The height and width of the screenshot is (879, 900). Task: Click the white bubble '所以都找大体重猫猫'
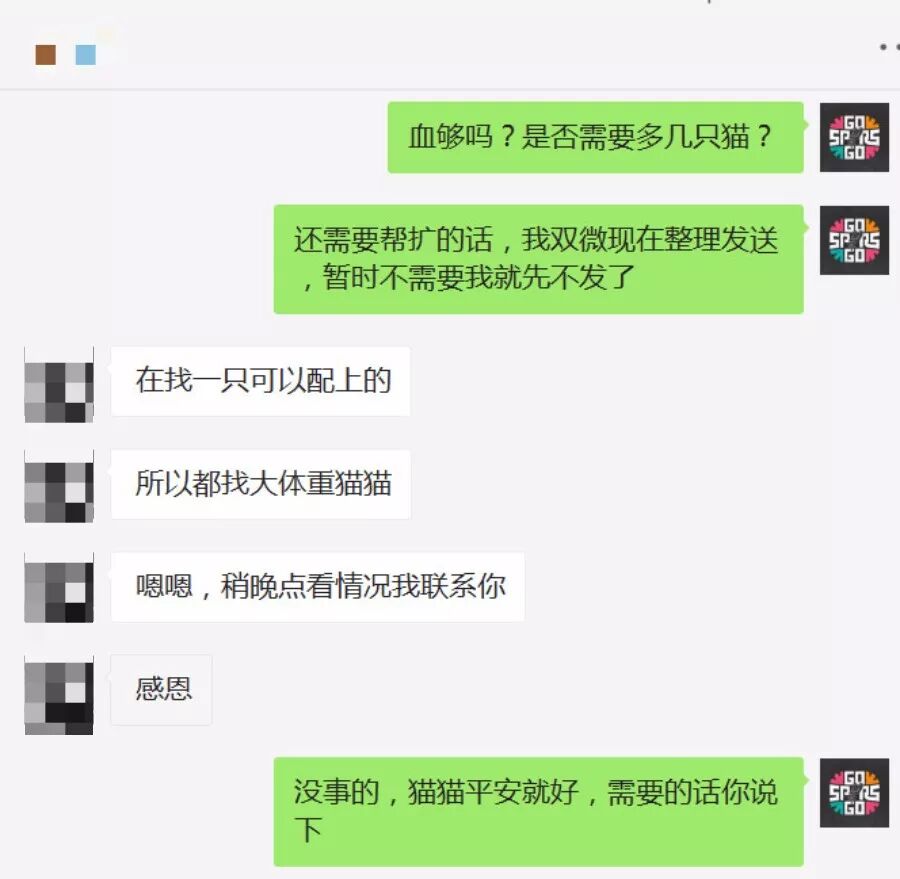click(261, 484)
